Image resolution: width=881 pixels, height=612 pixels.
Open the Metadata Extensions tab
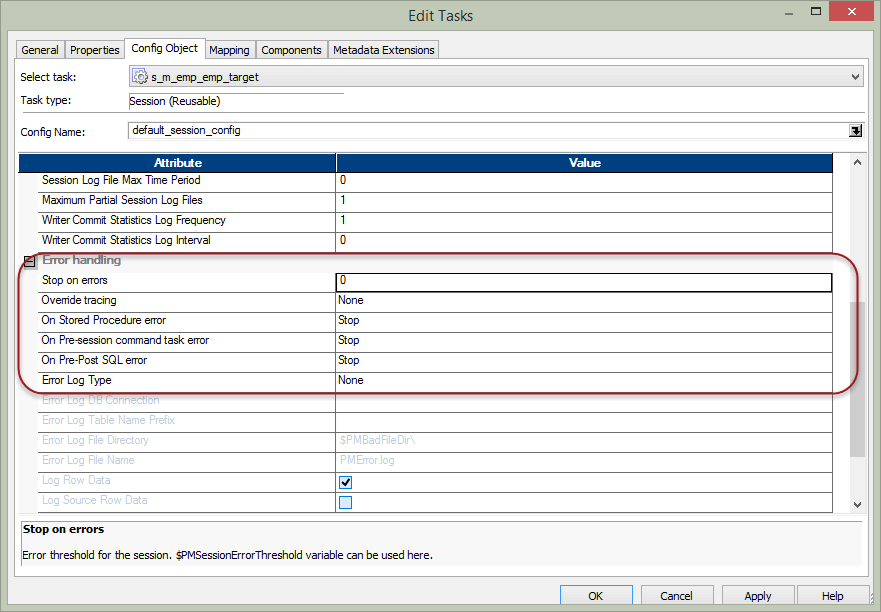click(x=383, y=50)
